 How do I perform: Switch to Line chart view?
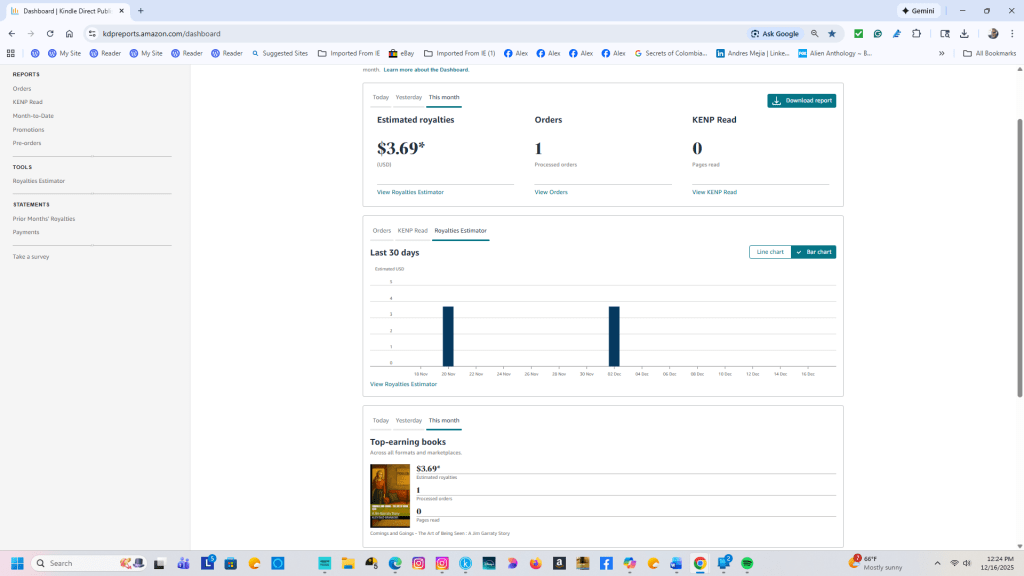click(x=770, y=252)
